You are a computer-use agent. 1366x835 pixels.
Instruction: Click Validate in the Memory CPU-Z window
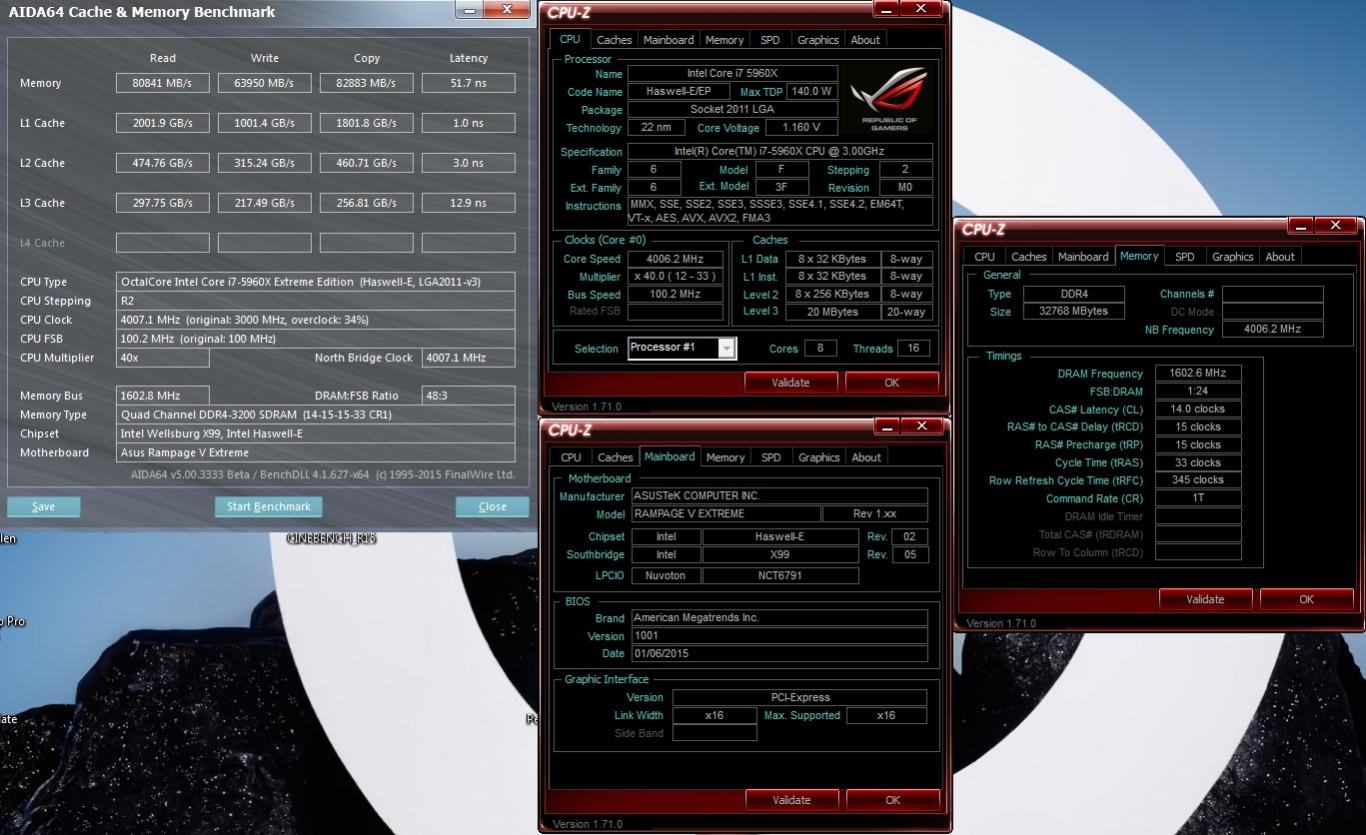click(x=1205, y=599)
